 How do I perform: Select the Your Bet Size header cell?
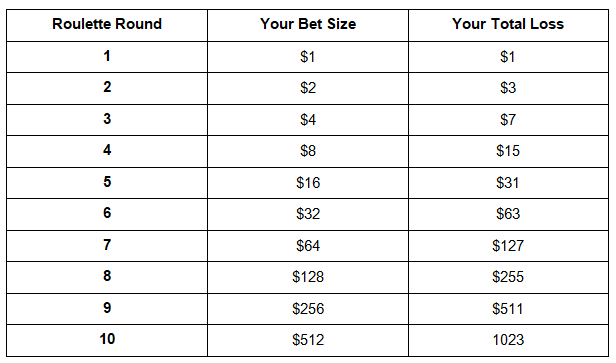308,25
